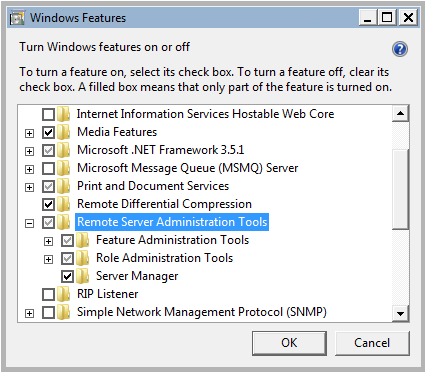Toggle Remote Server Administration Tools checkbox

point(48,223)
